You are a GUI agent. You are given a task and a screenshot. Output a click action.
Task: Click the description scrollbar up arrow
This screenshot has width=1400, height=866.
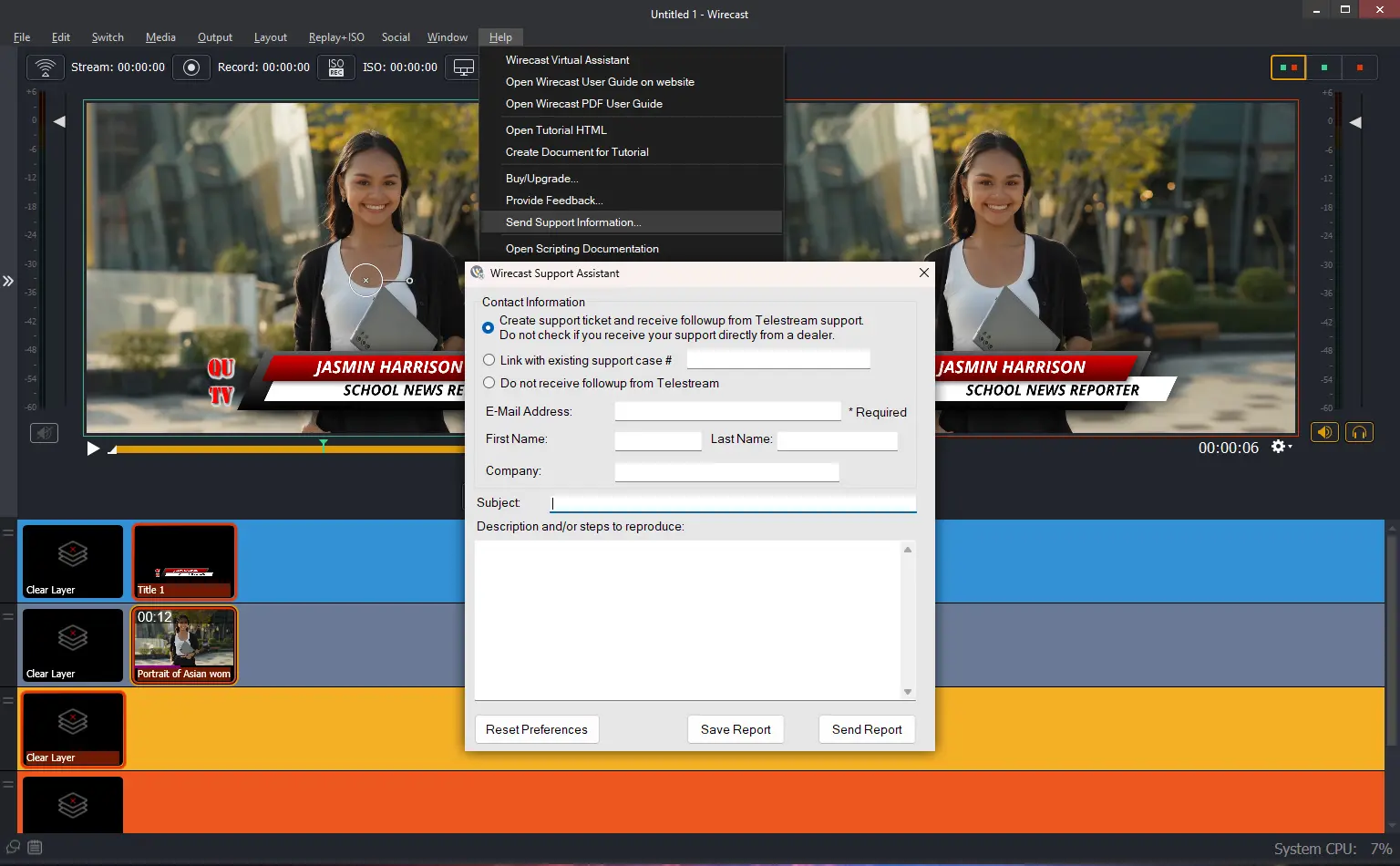coord(908,549)
